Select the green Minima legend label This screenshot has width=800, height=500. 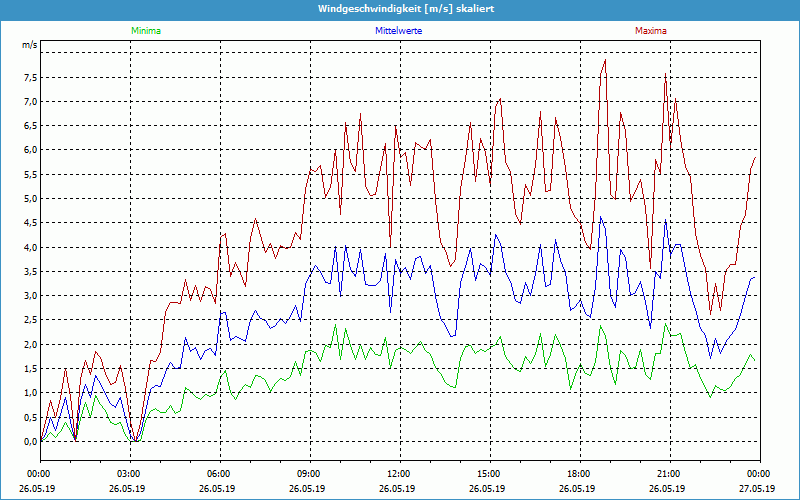(x=145, y=31)
